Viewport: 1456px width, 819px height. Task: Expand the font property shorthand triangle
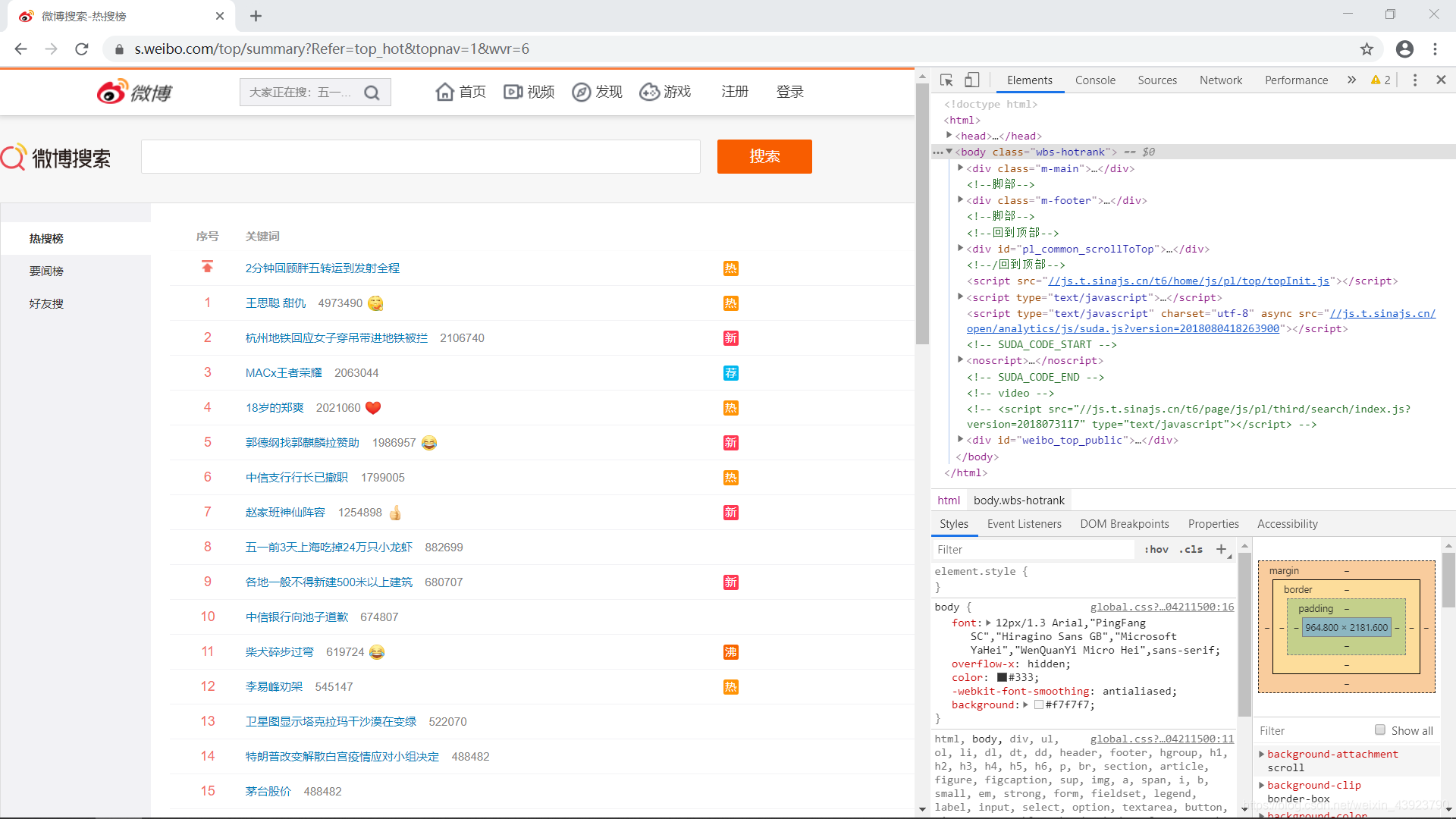pyautogui.click(x=988, y=623)
